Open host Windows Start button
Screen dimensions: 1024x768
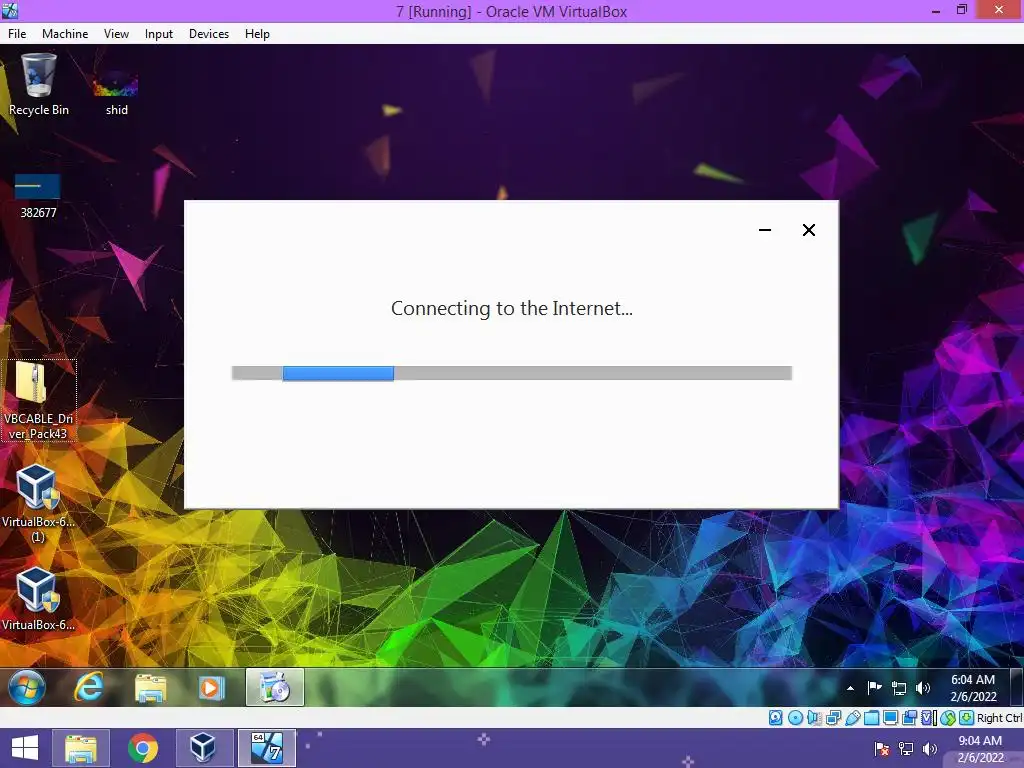coord(25,748)
